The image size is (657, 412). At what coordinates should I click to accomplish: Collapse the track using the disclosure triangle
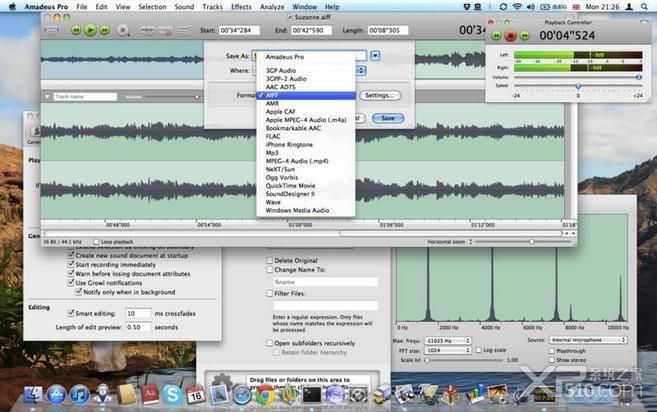point(47,96)
